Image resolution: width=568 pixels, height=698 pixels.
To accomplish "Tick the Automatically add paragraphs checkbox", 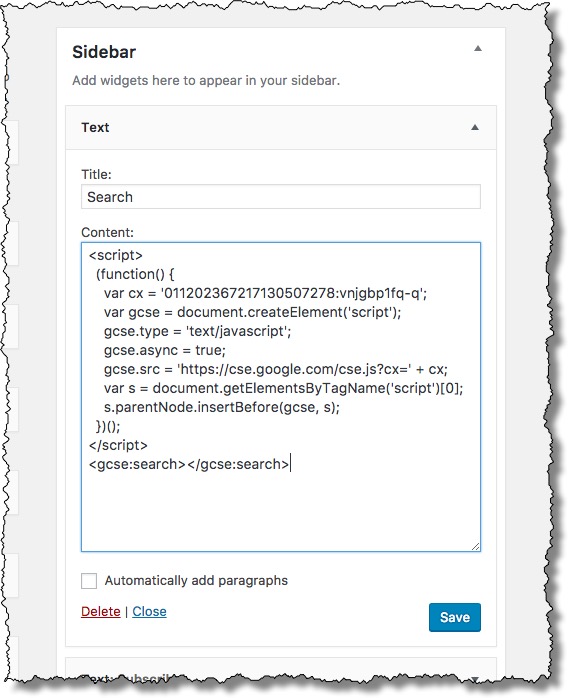I will 89,581.
